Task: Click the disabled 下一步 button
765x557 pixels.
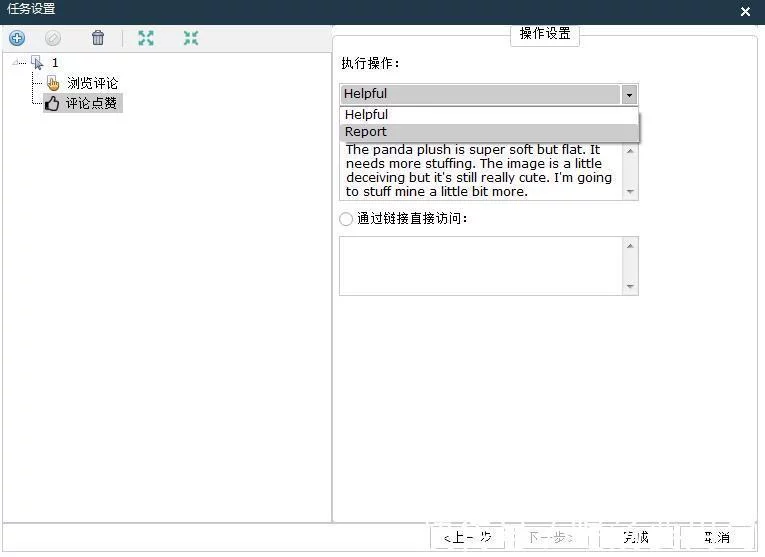Action: coord(551,537)
